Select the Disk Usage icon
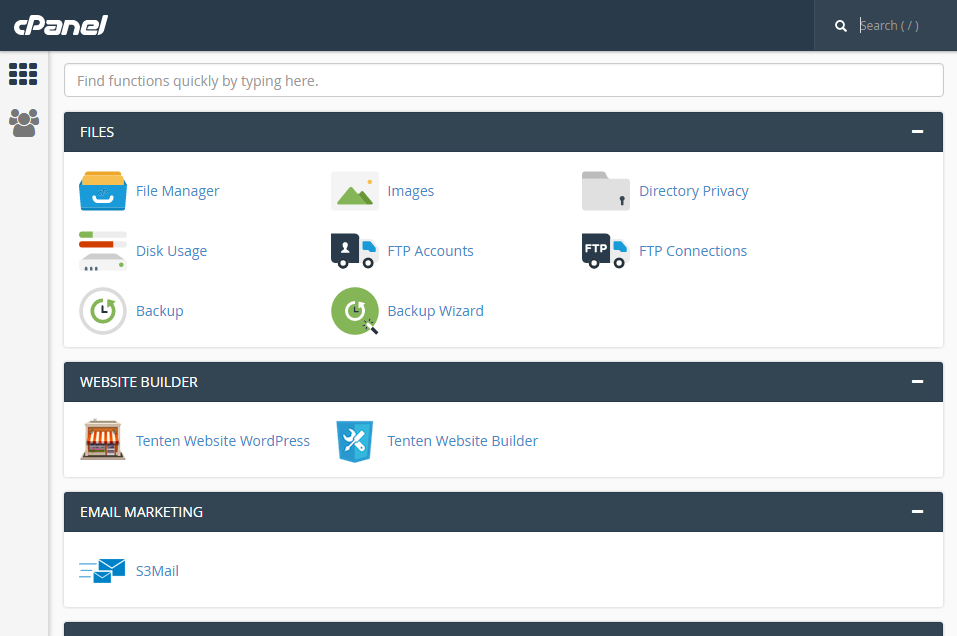957x636 pixels. (103, 251)
